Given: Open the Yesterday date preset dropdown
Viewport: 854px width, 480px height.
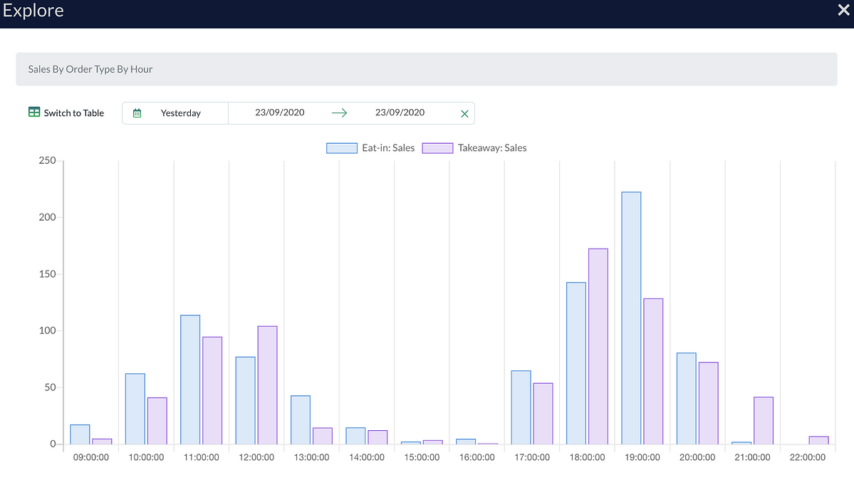Looking at the screenshot, I should coord(180,113).
